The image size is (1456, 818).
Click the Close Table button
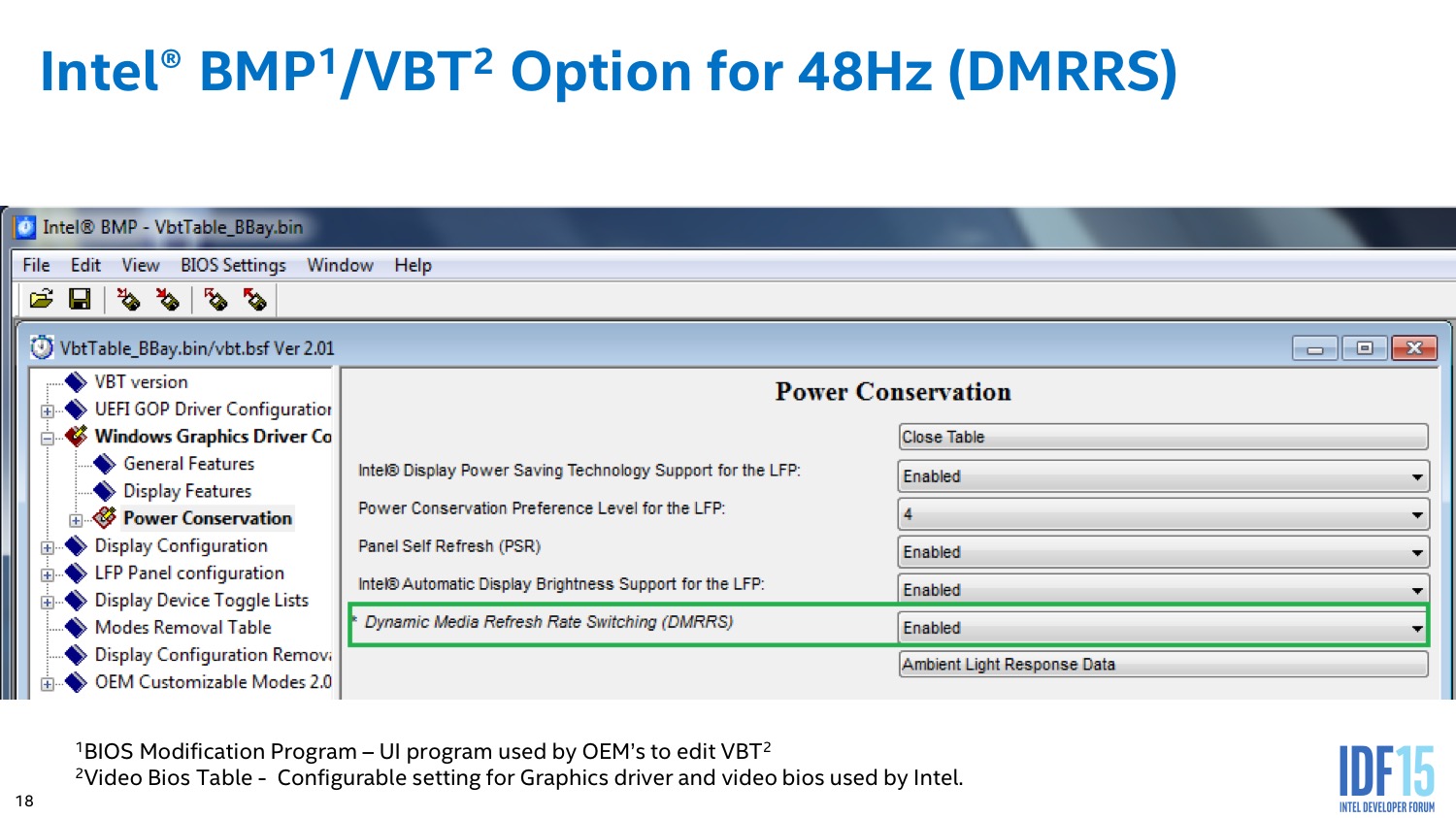point(1163,437)
